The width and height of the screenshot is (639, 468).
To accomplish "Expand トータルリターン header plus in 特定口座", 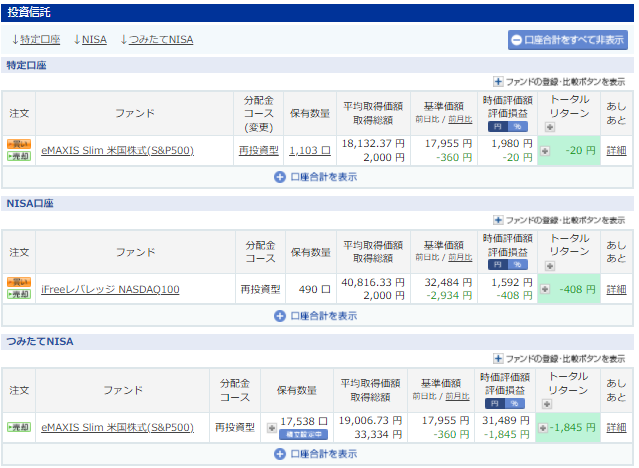I will 550,127.
